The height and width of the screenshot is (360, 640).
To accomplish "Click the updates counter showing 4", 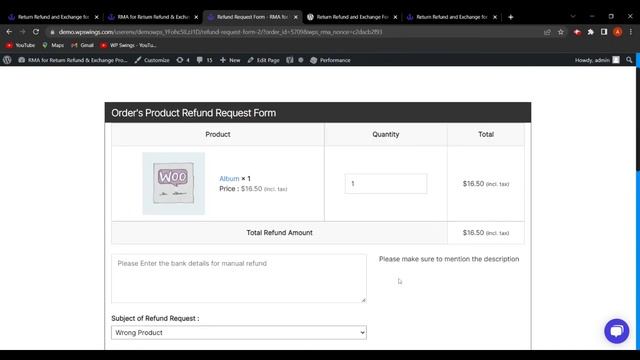I will [x=182, y=60].
